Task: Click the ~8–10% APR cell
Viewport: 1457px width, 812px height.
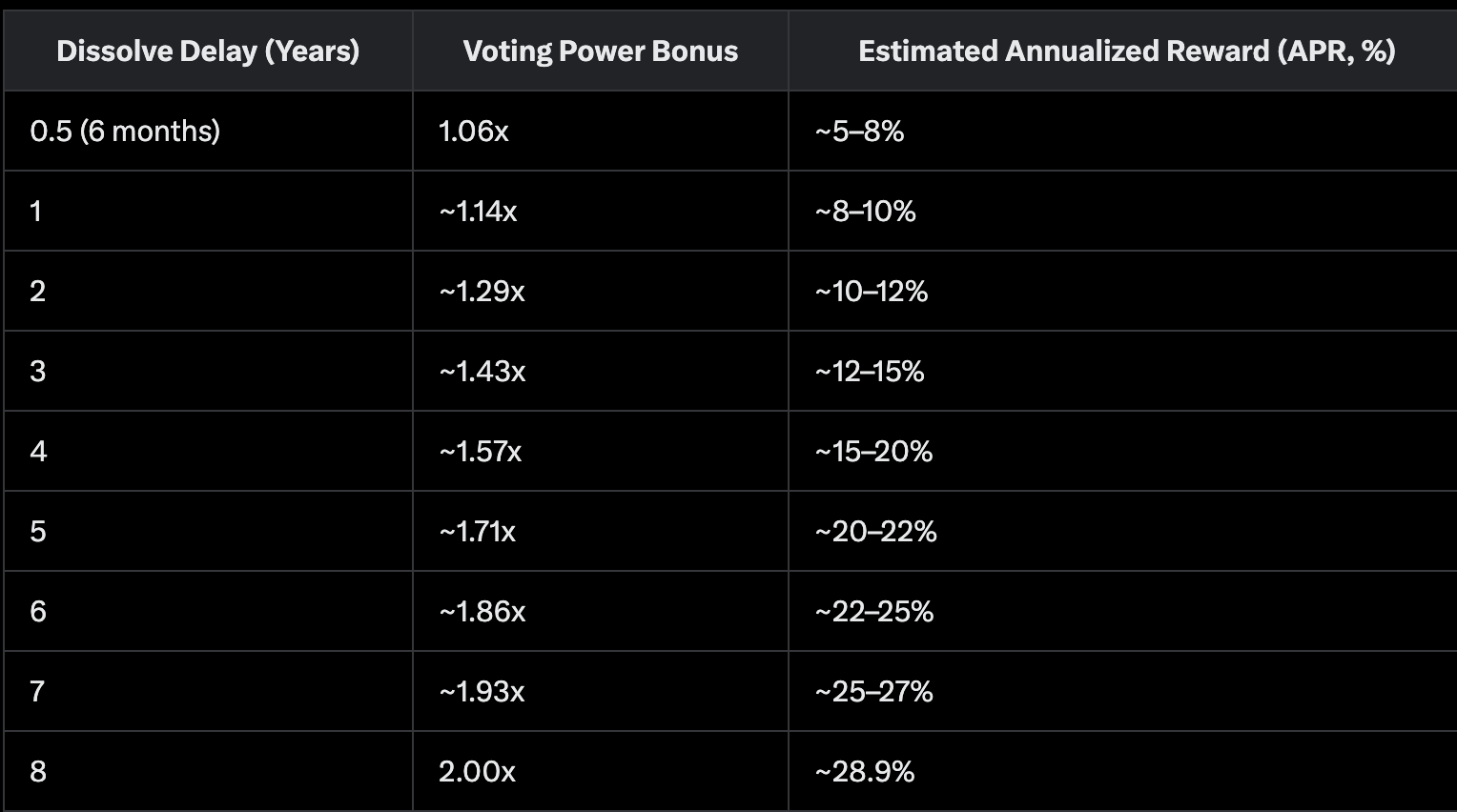Action: click(x=1122, y=211)
